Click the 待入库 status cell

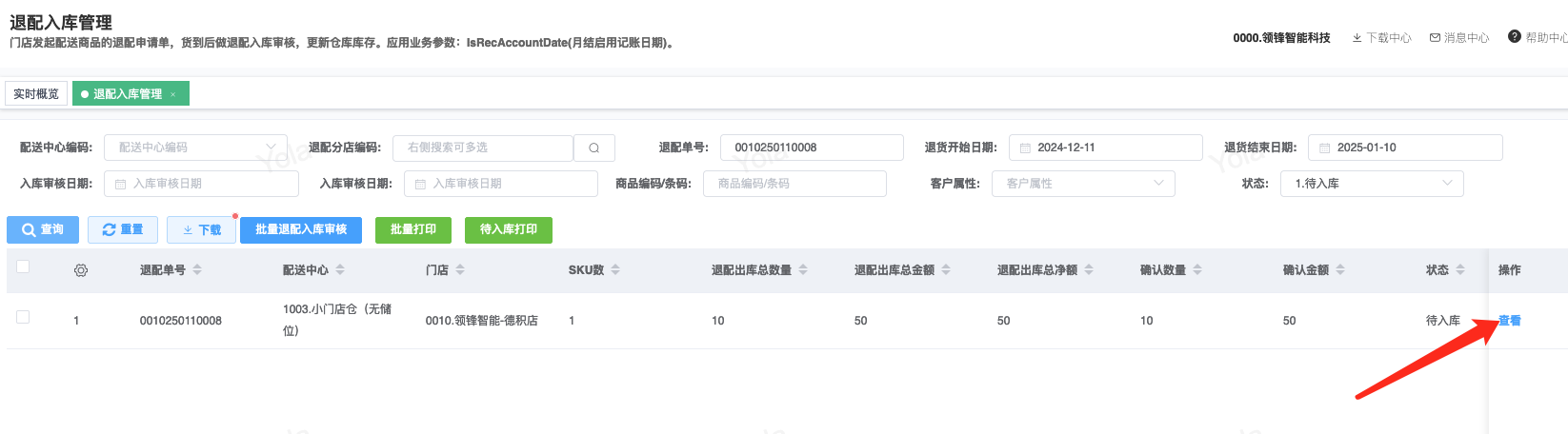pyautogui.click(x=1442, y=321)
